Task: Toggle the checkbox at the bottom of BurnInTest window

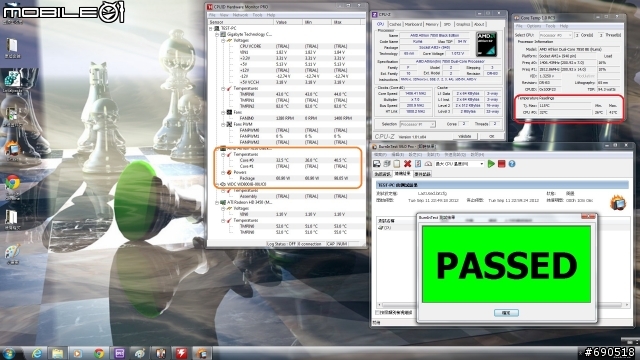Action: [378, 313]
